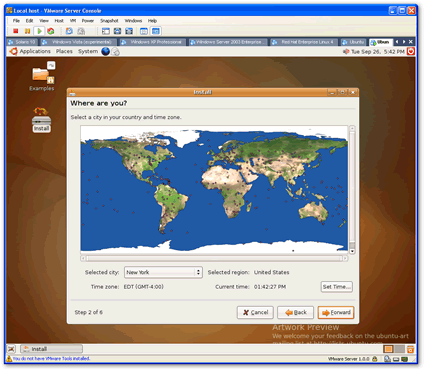Click the Forward button
Screen dimensions: 424x370
tap(336, 312)
